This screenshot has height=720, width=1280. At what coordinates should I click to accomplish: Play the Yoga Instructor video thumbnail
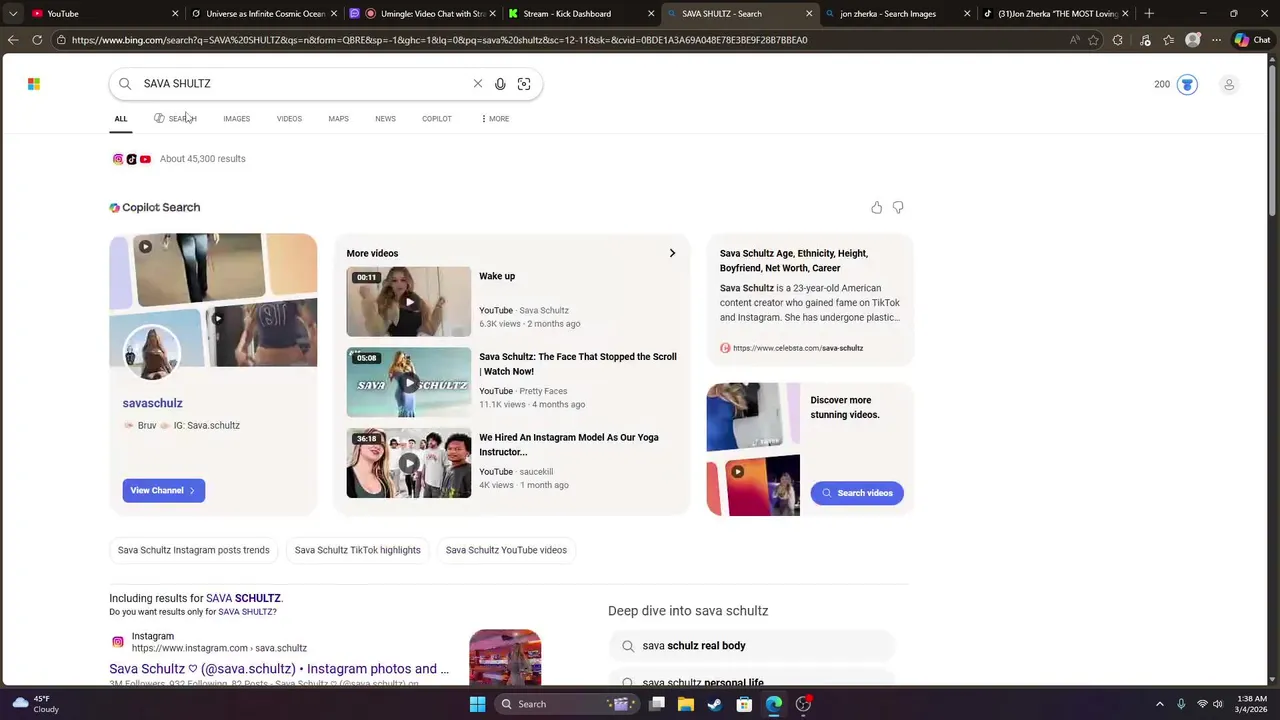click(409, 463)
